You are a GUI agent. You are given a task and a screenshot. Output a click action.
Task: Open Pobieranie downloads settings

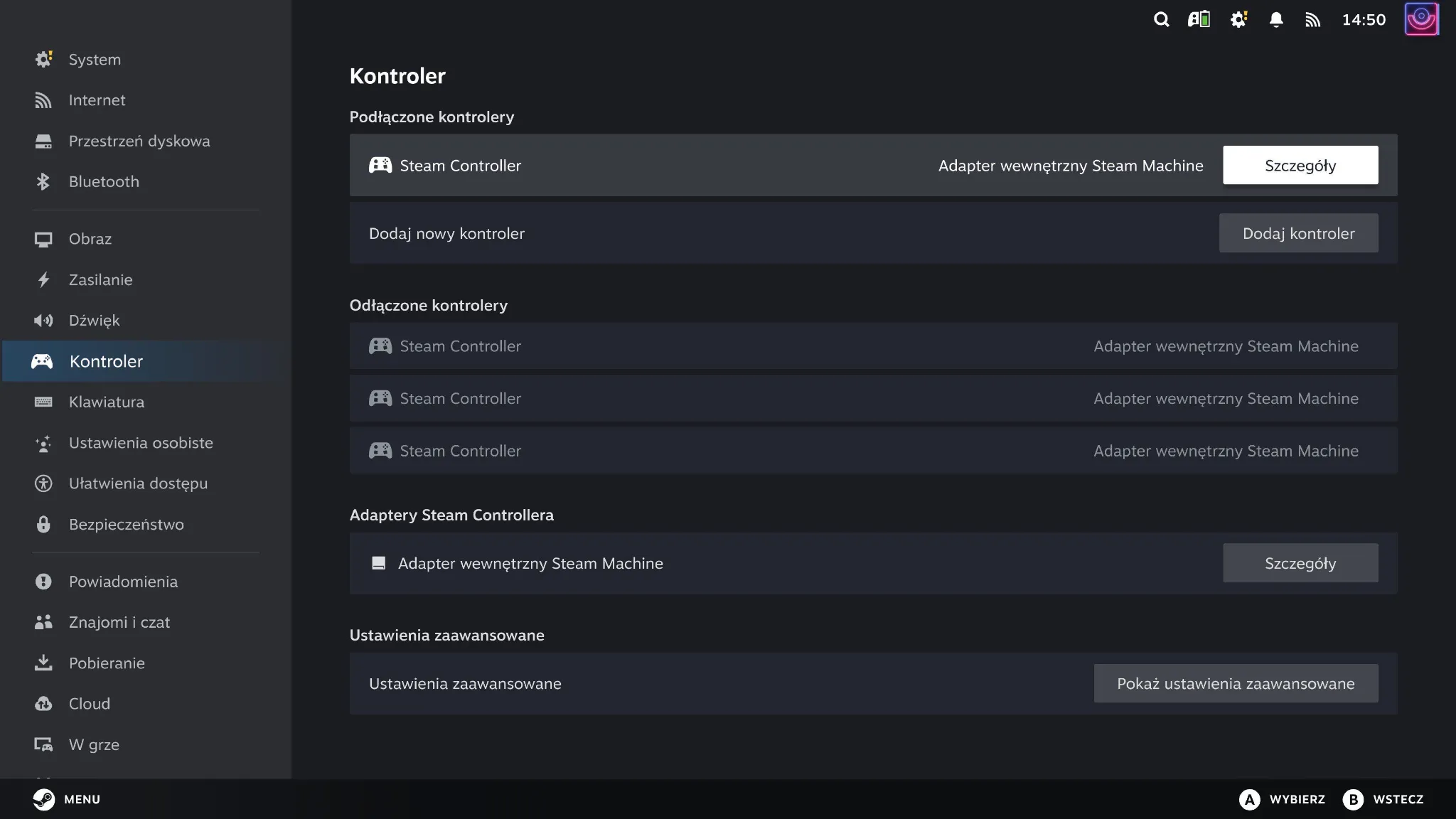tap(146, 663)
